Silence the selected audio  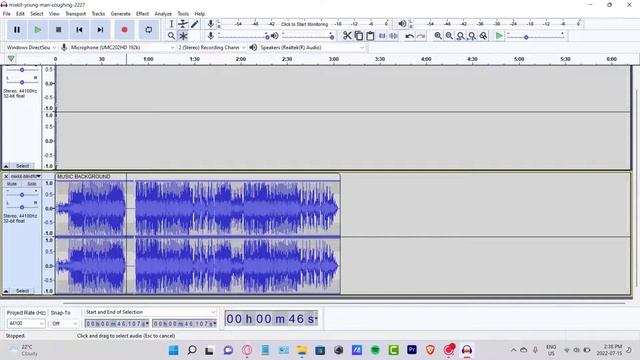click(393, 36)
